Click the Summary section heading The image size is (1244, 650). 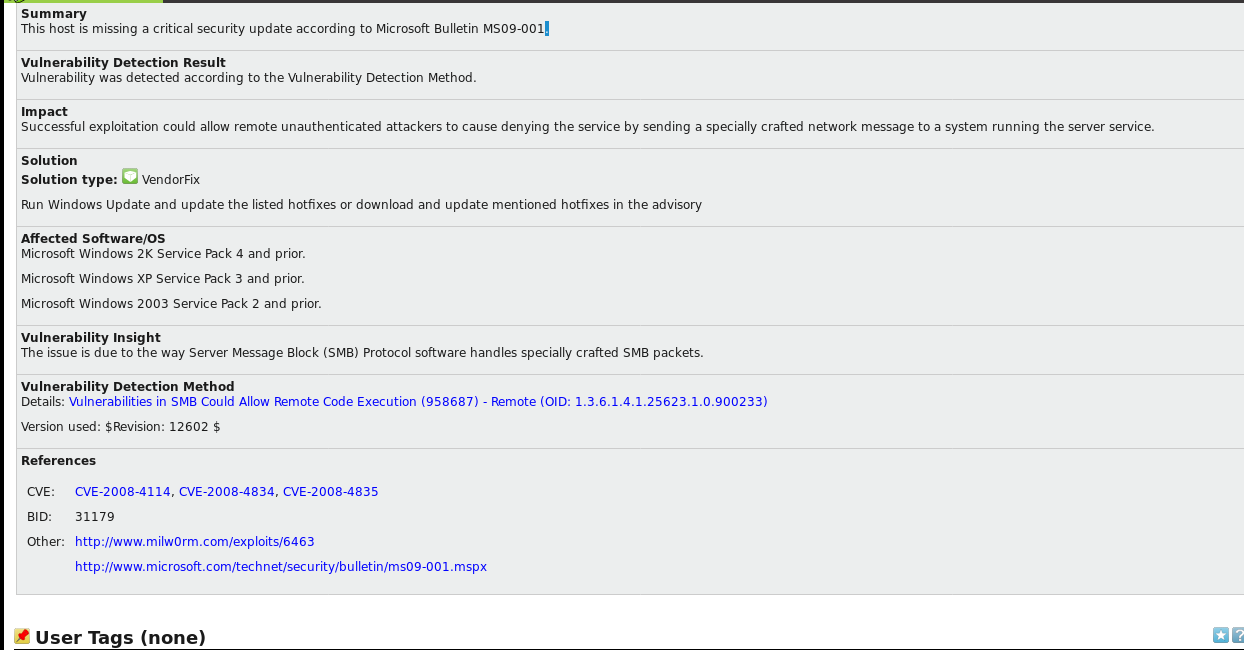[x=54, y=14]
